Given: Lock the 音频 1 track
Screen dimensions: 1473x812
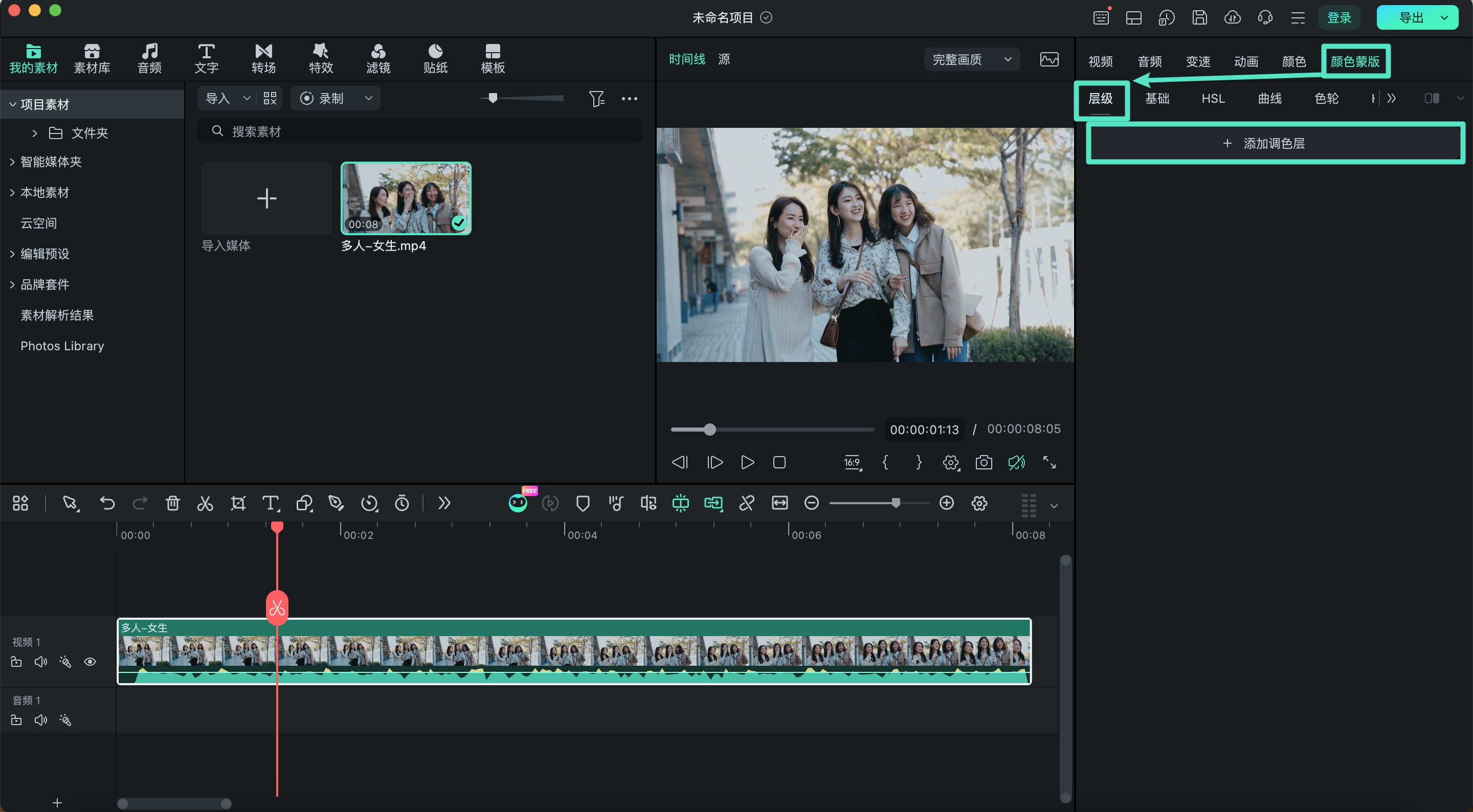Looking at the screenshot, I should pyautogui.click(x=16, y=720).
